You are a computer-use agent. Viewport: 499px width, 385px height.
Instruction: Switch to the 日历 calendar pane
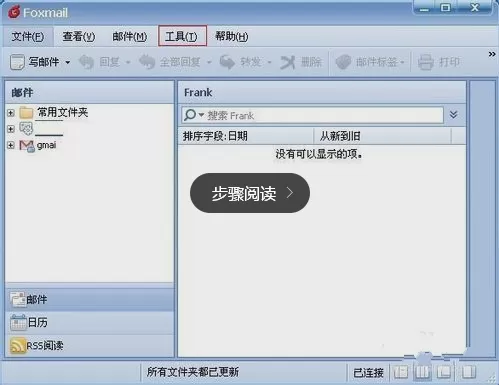(90, 322)
